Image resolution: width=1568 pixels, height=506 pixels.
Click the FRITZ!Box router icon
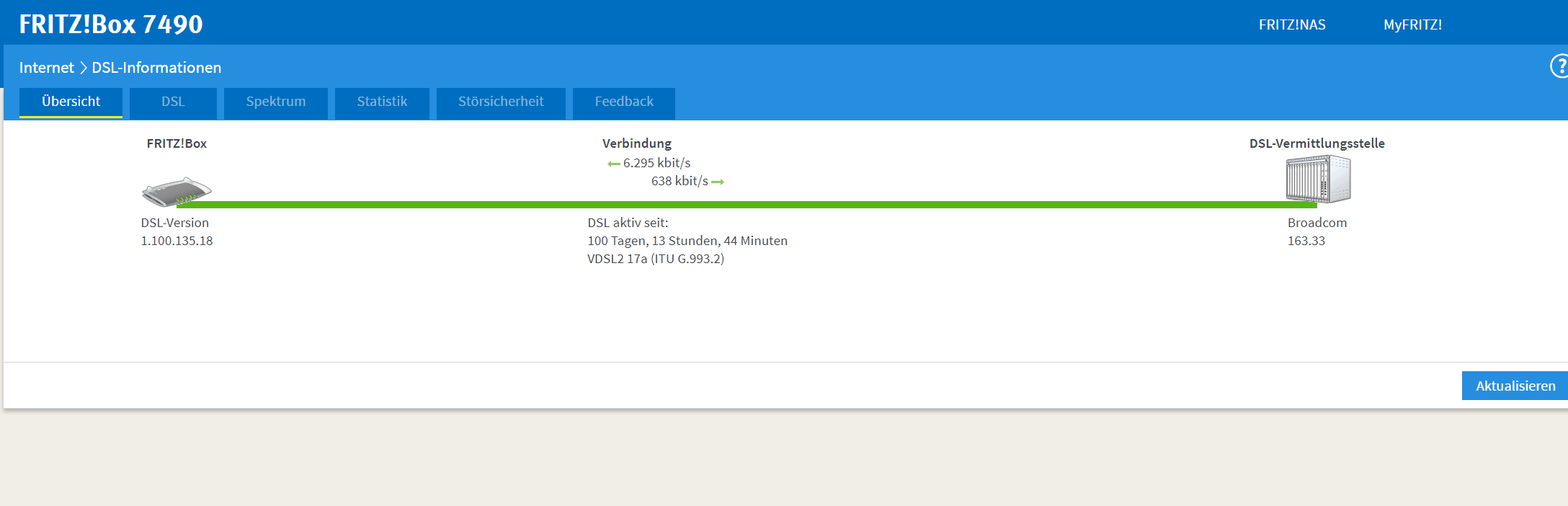(177, 192)
